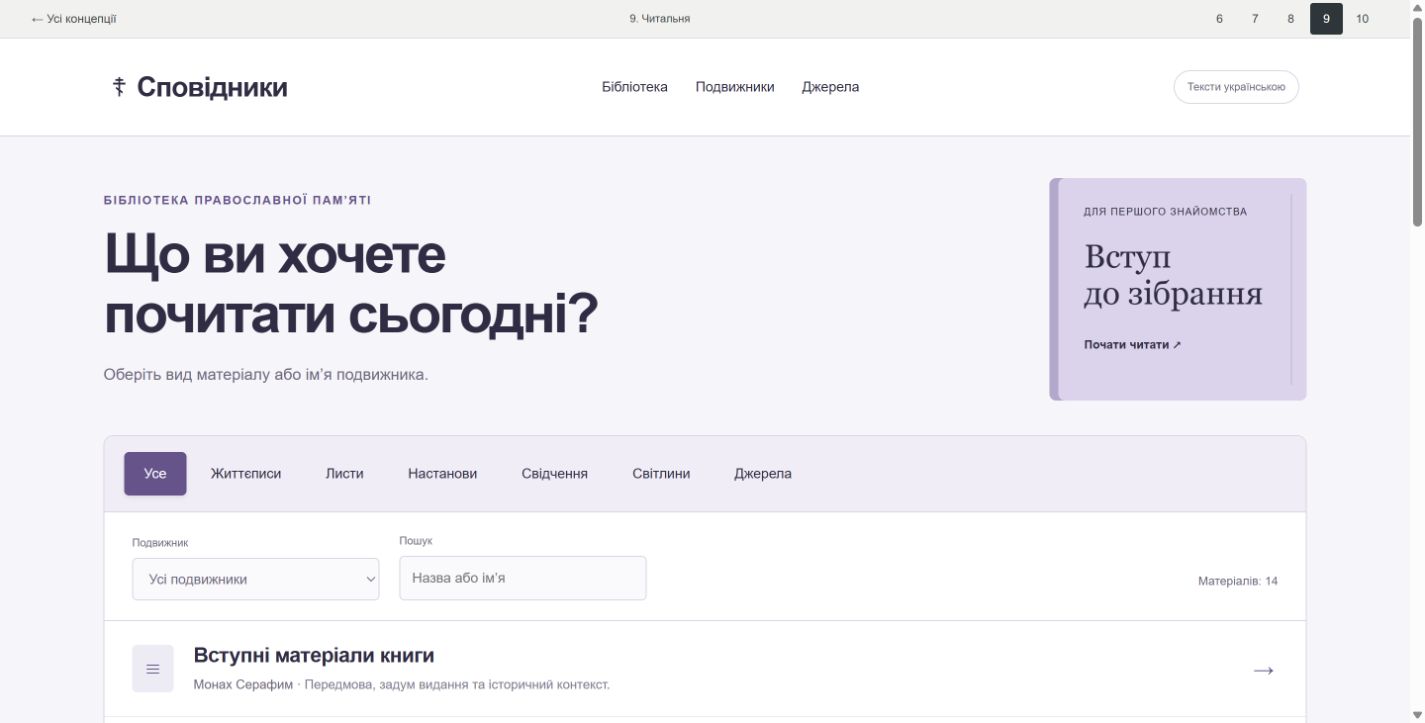The image size is (1425, 723).
Task: Click the scrollbar up arrow
Action: click(x=1417, y=7)
